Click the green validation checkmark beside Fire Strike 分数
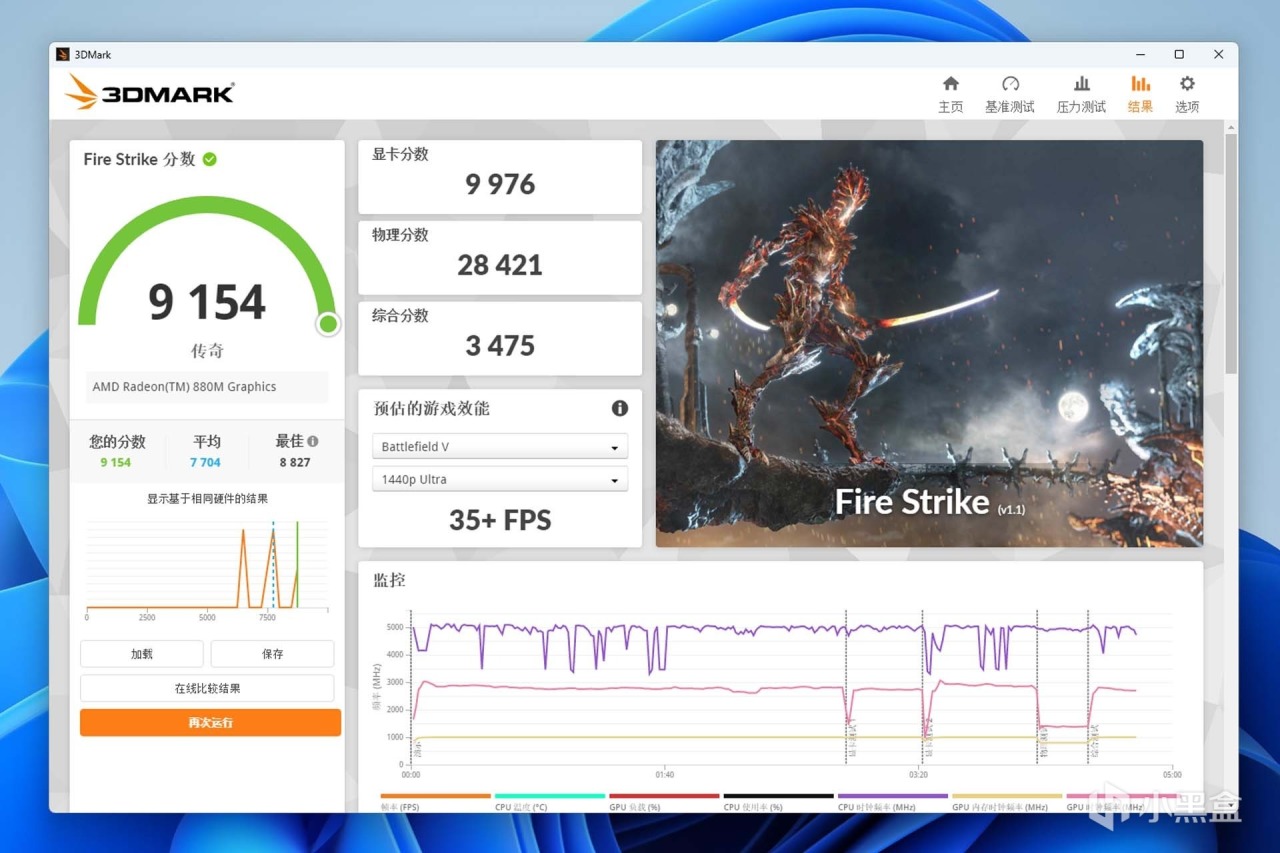Screen dimensions: 1280x853 coord(210,159)
